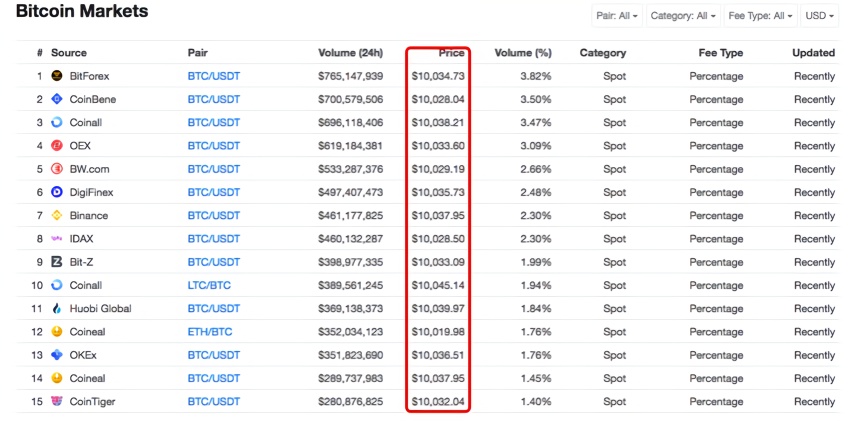Select the $10,034.73 price cell

(437, 76)
